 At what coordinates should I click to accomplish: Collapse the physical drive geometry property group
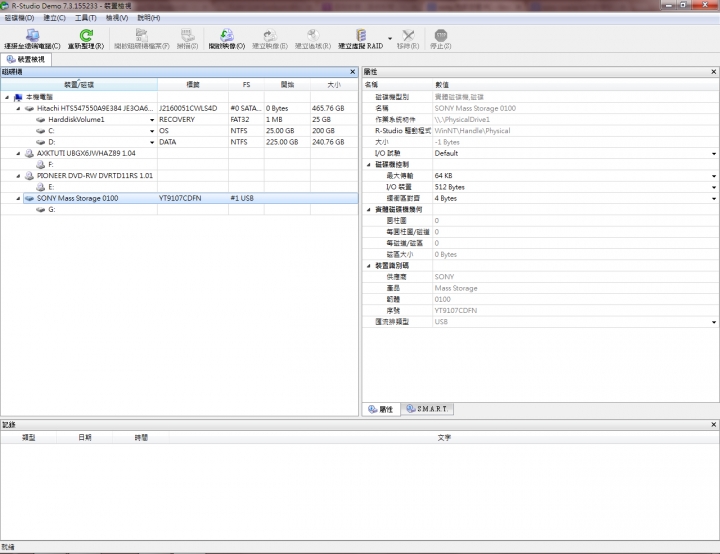coord(369,209)
